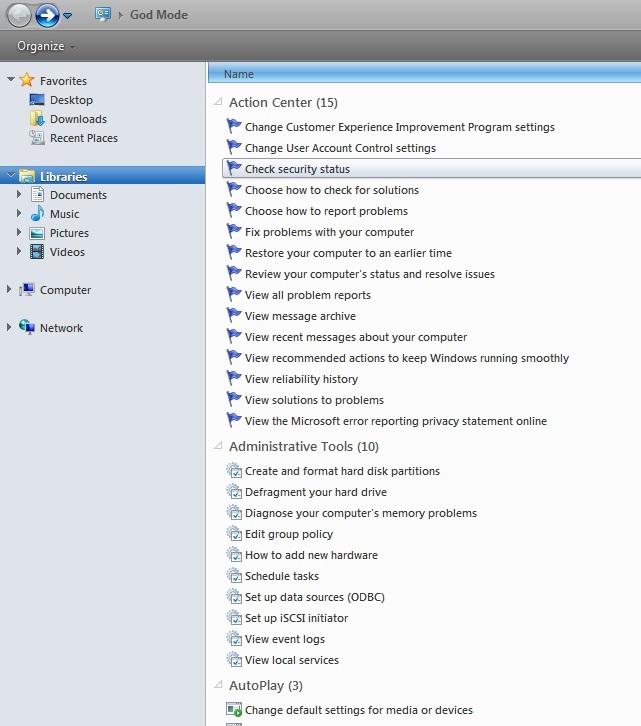
Task: Click gear icon beside Set up data sources (ODBC)
Action: pos(234,596)
